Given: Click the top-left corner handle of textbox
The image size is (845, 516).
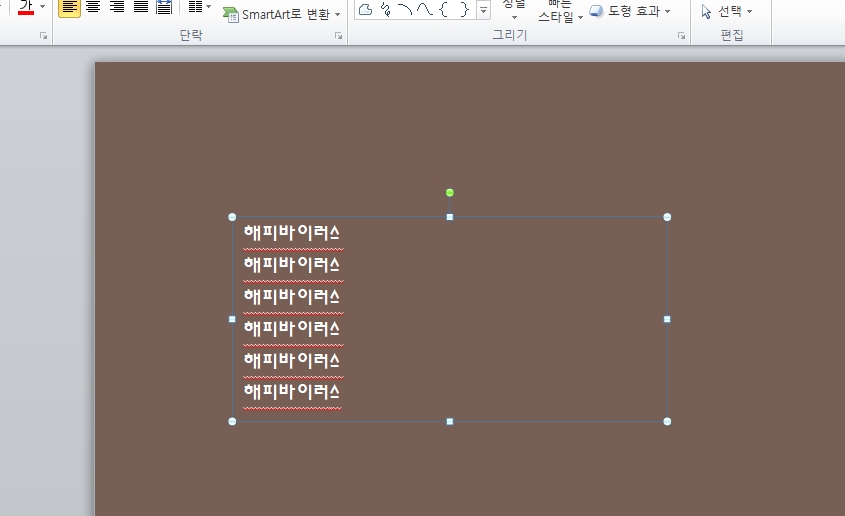Looking at the screenshot, I should [x=232, y=217].
